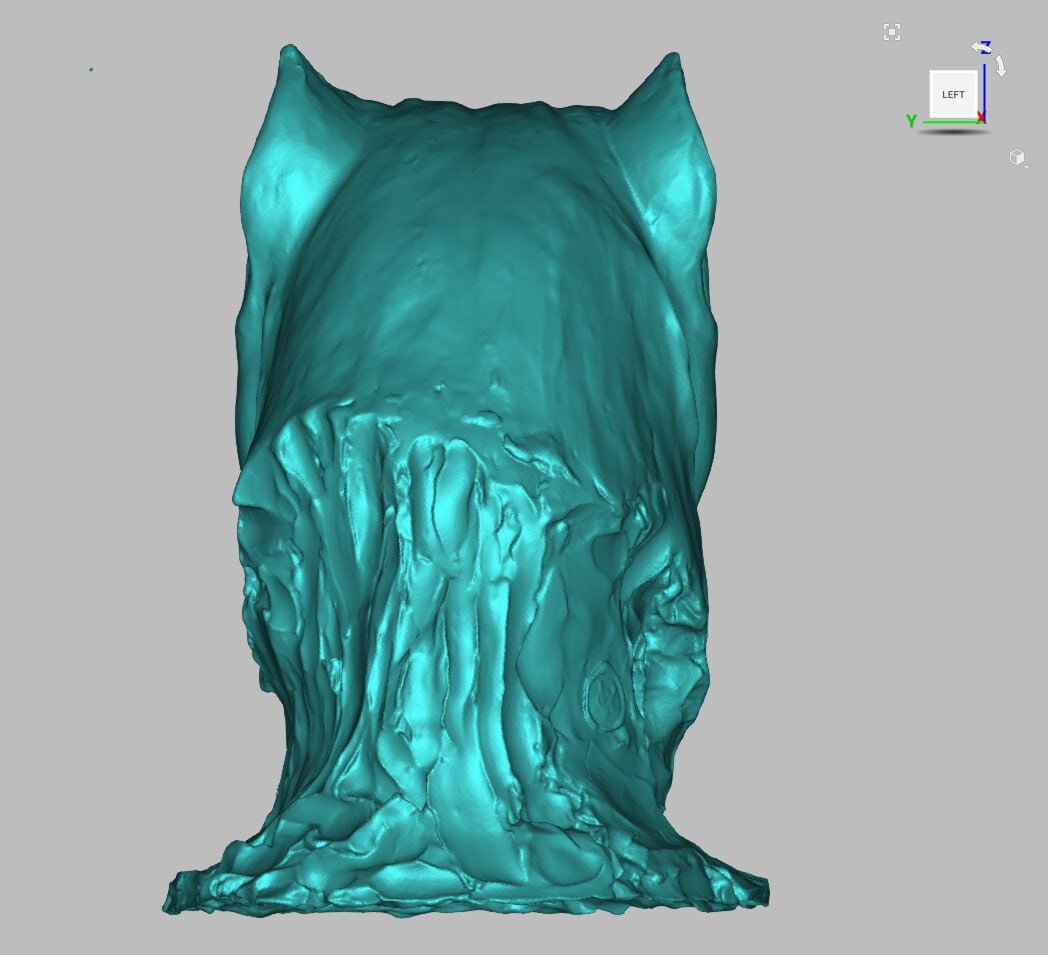1048x955 pixels.
Task: Click the small dot marker near top left
Action: pyautogui.click(x=91, y=70)
